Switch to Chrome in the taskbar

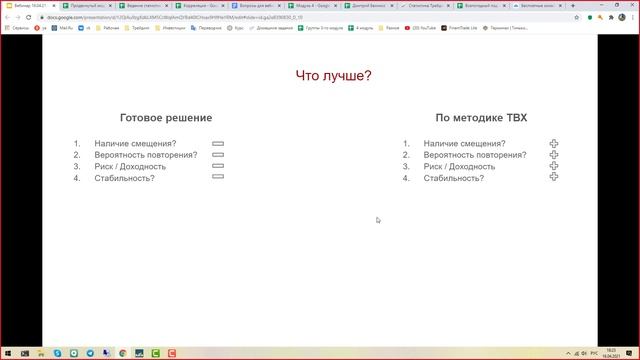coord(122,353)
